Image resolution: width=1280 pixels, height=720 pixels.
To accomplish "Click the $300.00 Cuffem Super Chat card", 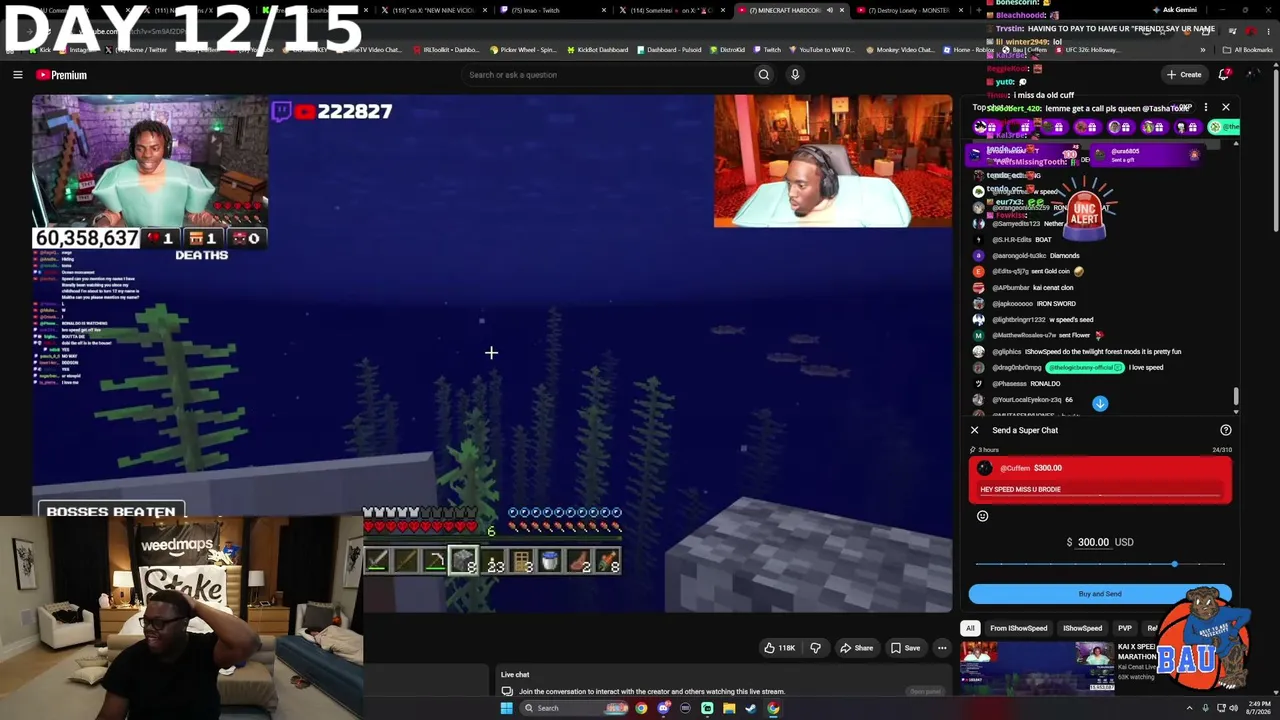I will point(1100,480).
